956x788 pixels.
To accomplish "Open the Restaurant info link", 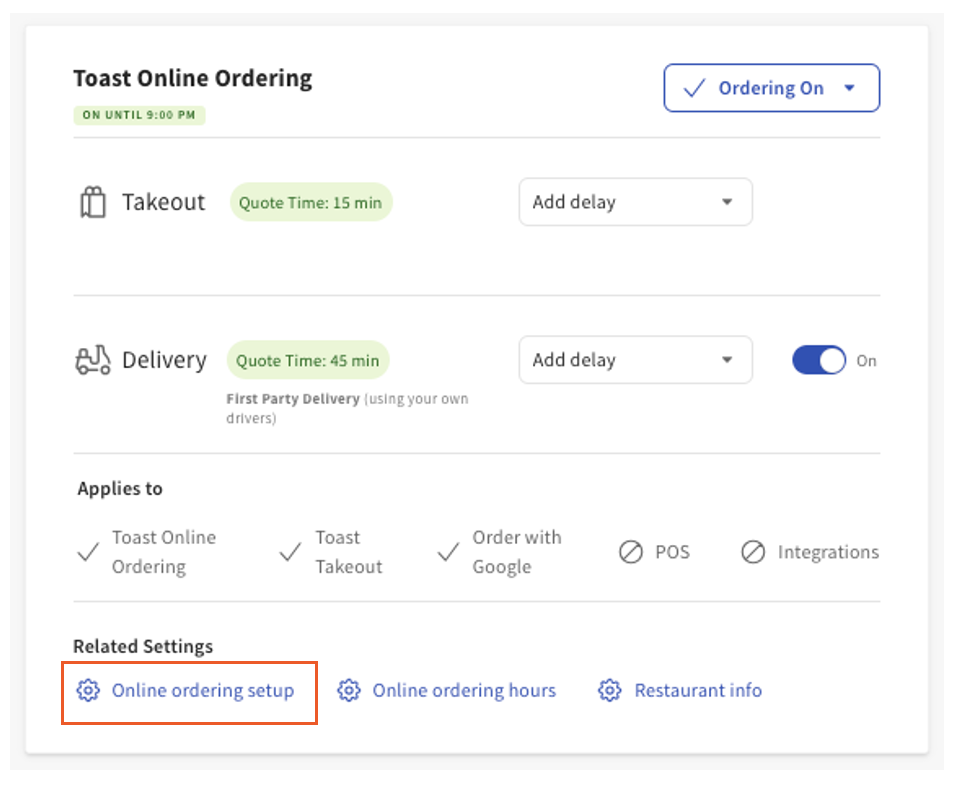I will [698, 690].
